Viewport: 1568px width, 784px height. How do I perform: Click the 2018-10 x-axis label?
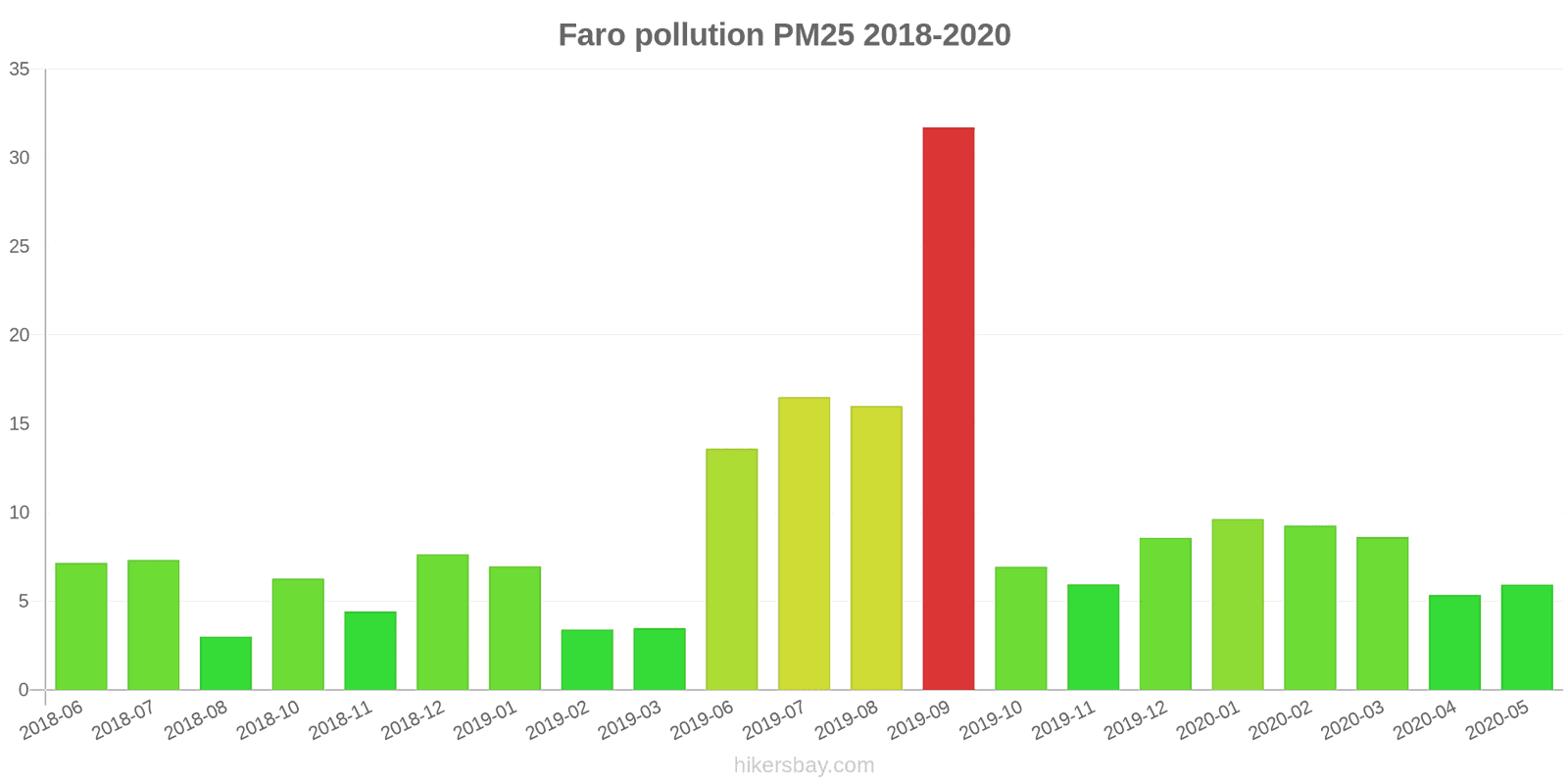click(x=268, y=721)
